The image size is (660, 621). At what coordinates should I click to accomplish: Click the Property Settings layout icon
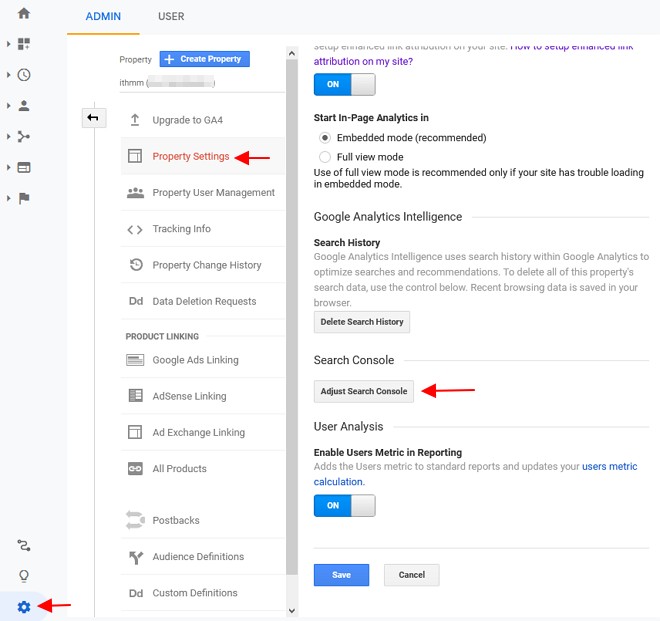135,156
